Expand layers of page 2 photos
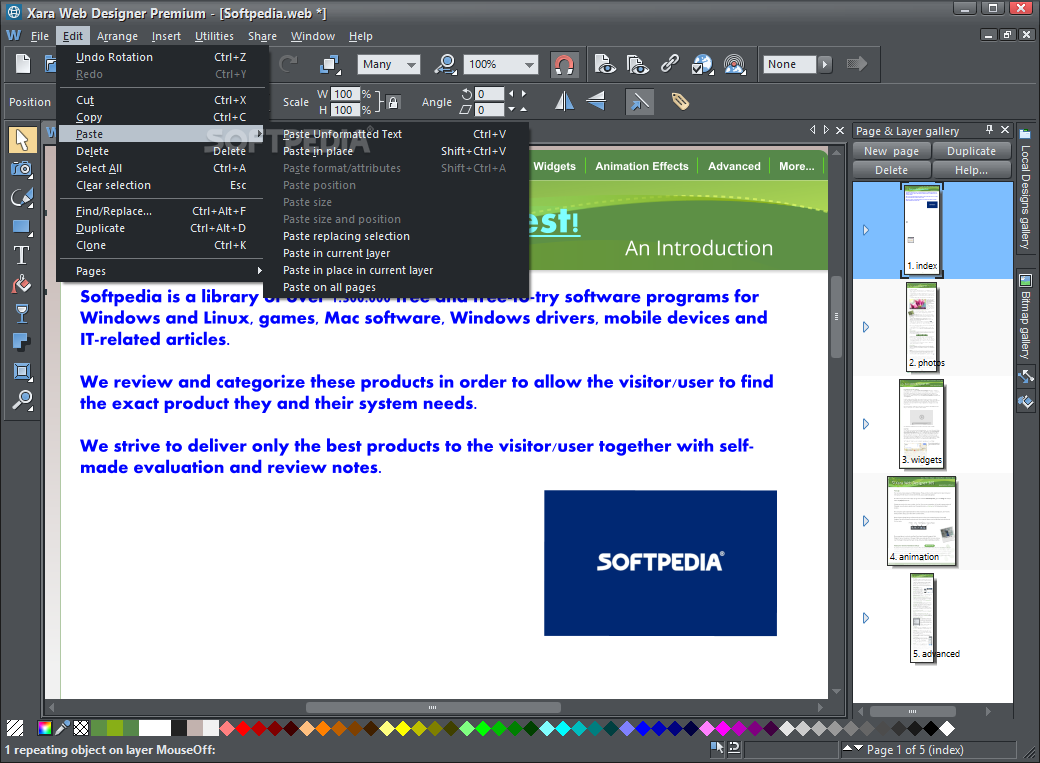This screenshot has width=1040, height=763. pos(866,327)
